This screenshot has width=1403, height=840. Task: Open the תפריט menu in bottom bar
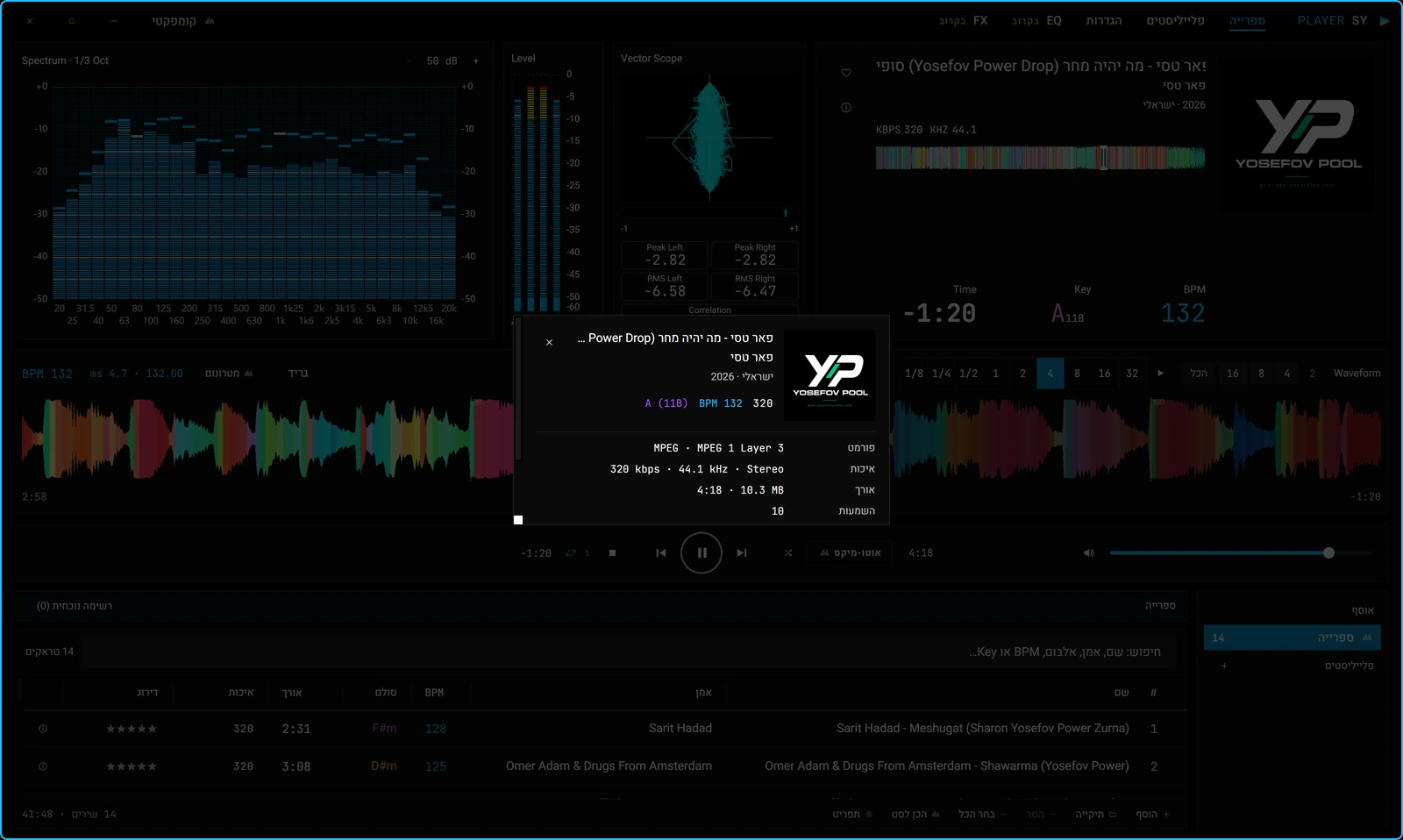pos(852,815)
